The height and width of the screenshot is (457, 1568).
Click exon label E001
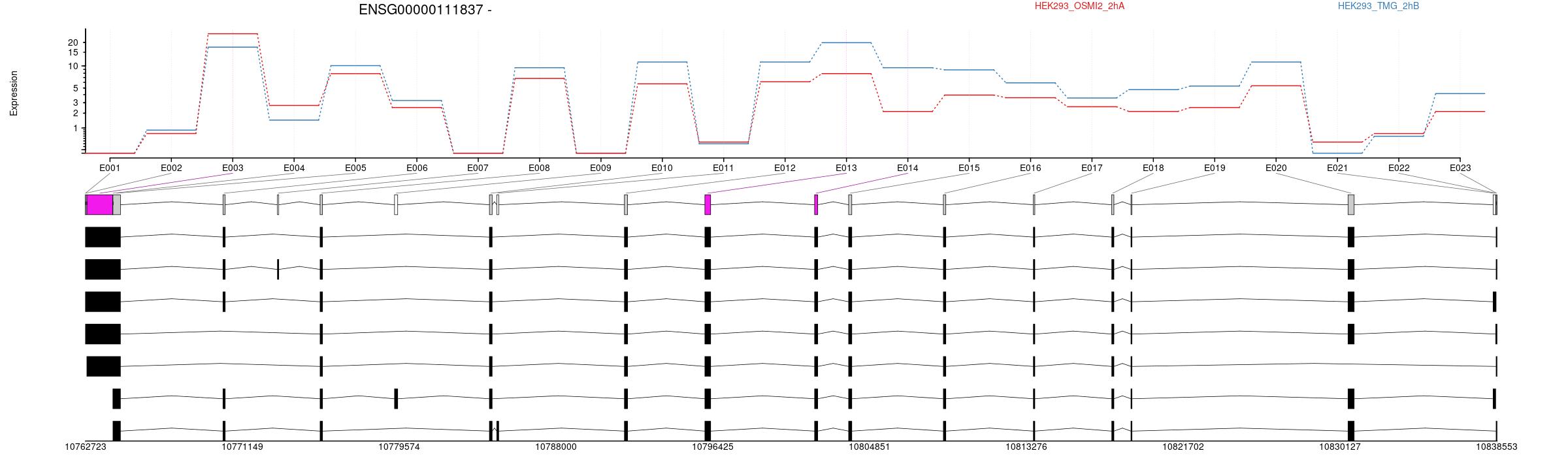pyautogui.click(x=110, y=168)
